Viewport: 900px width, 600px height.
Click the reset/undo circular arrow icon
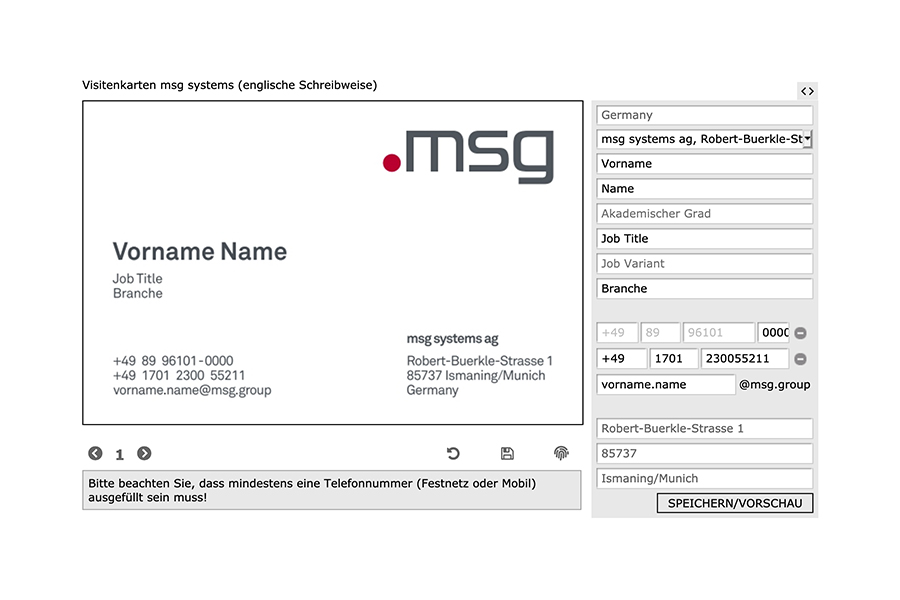click(453, 454)
